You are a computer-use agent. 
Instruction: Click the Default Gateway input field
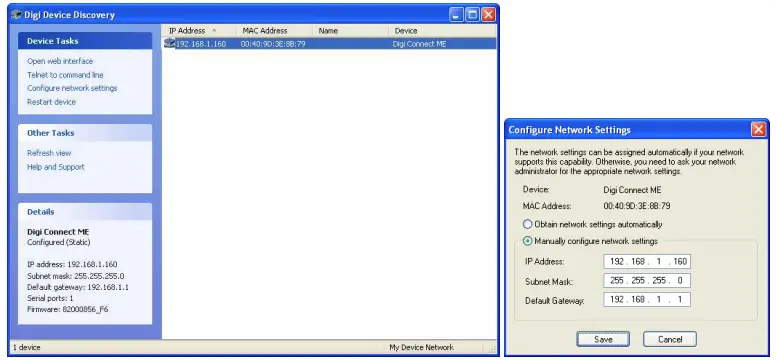coord(647,300)
